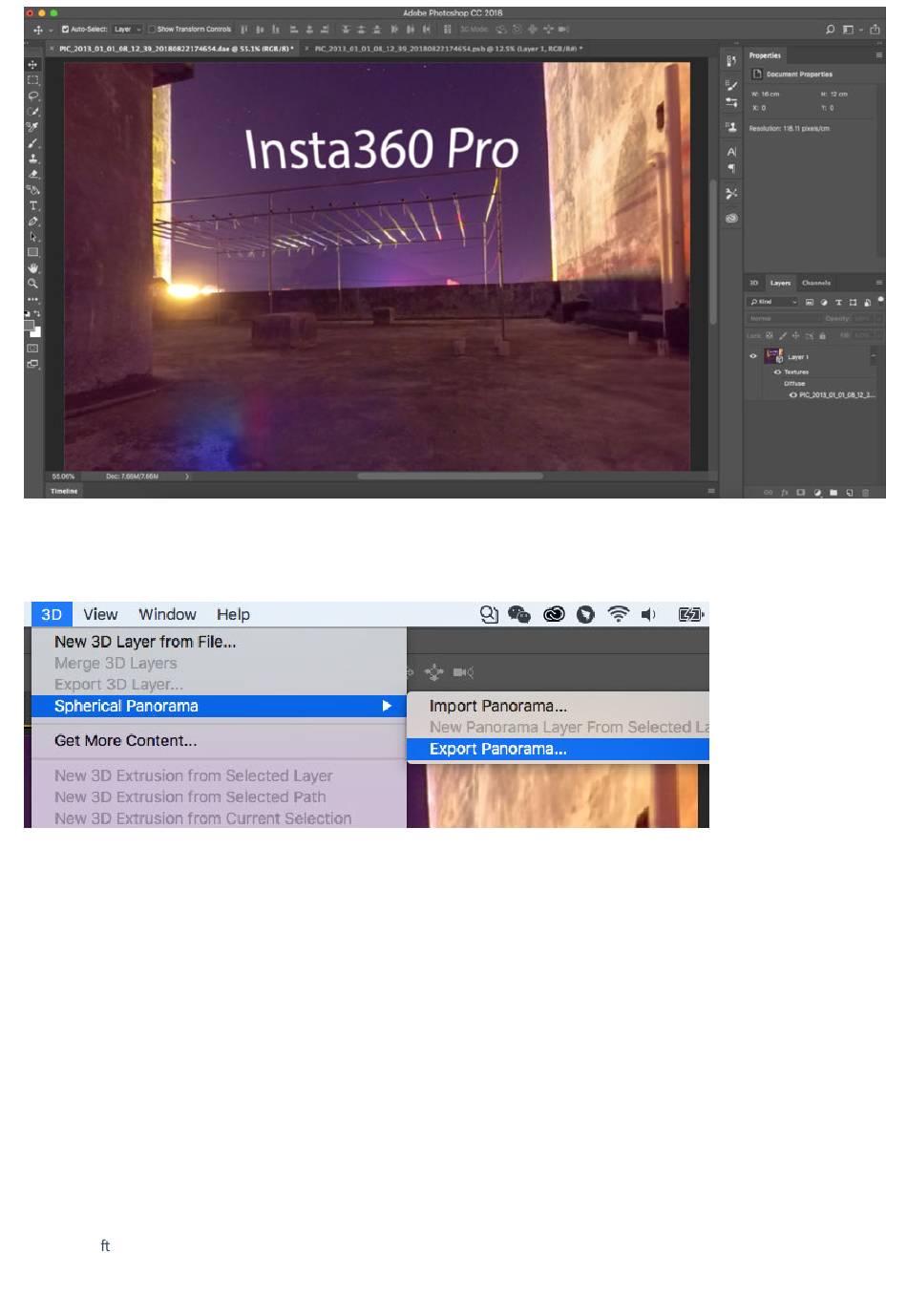
Task: Click the Wi-Fi icon in macOS menu bar
Action: click(619, 614)
